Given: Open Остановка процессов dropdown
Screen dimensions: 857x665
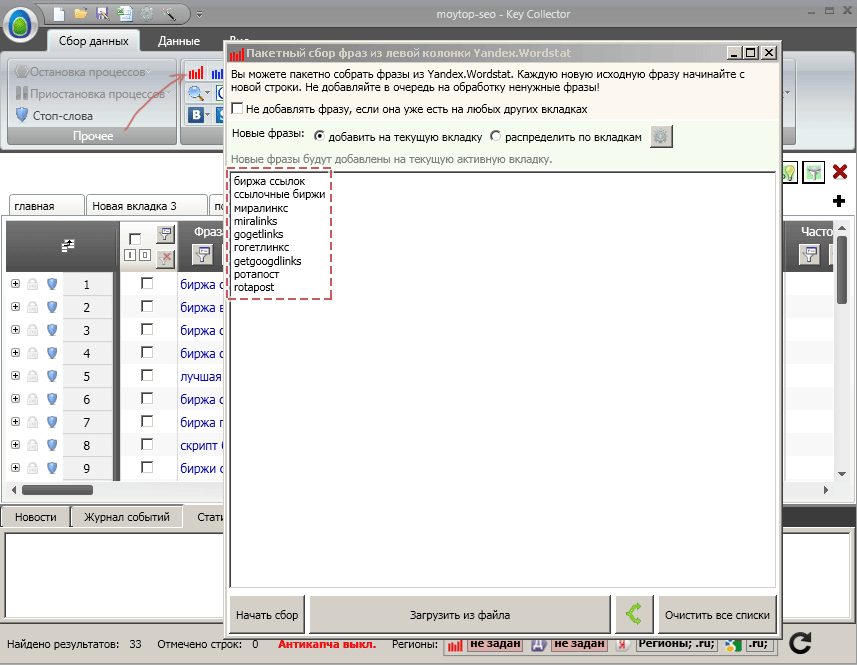Looking at the screenshot, I should [82, 72].
